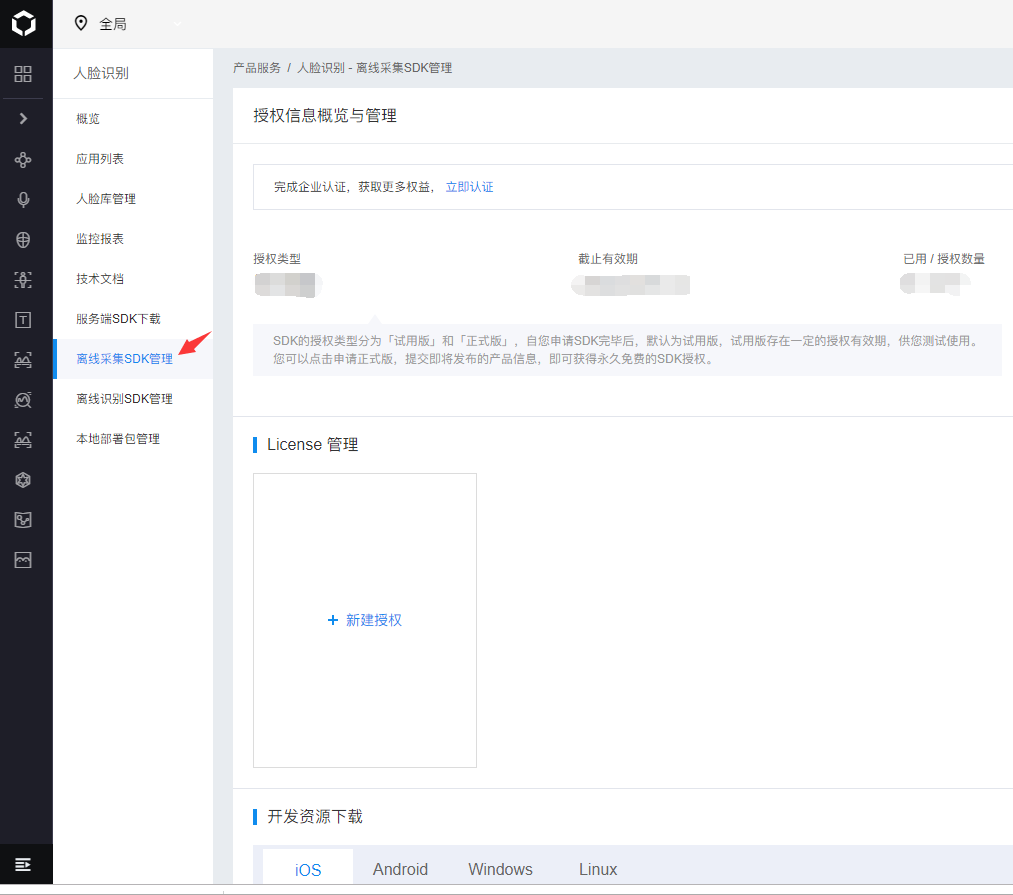Click the 立即认证 link
Viewport: 1013px width, 895px height.
point(470,187)
